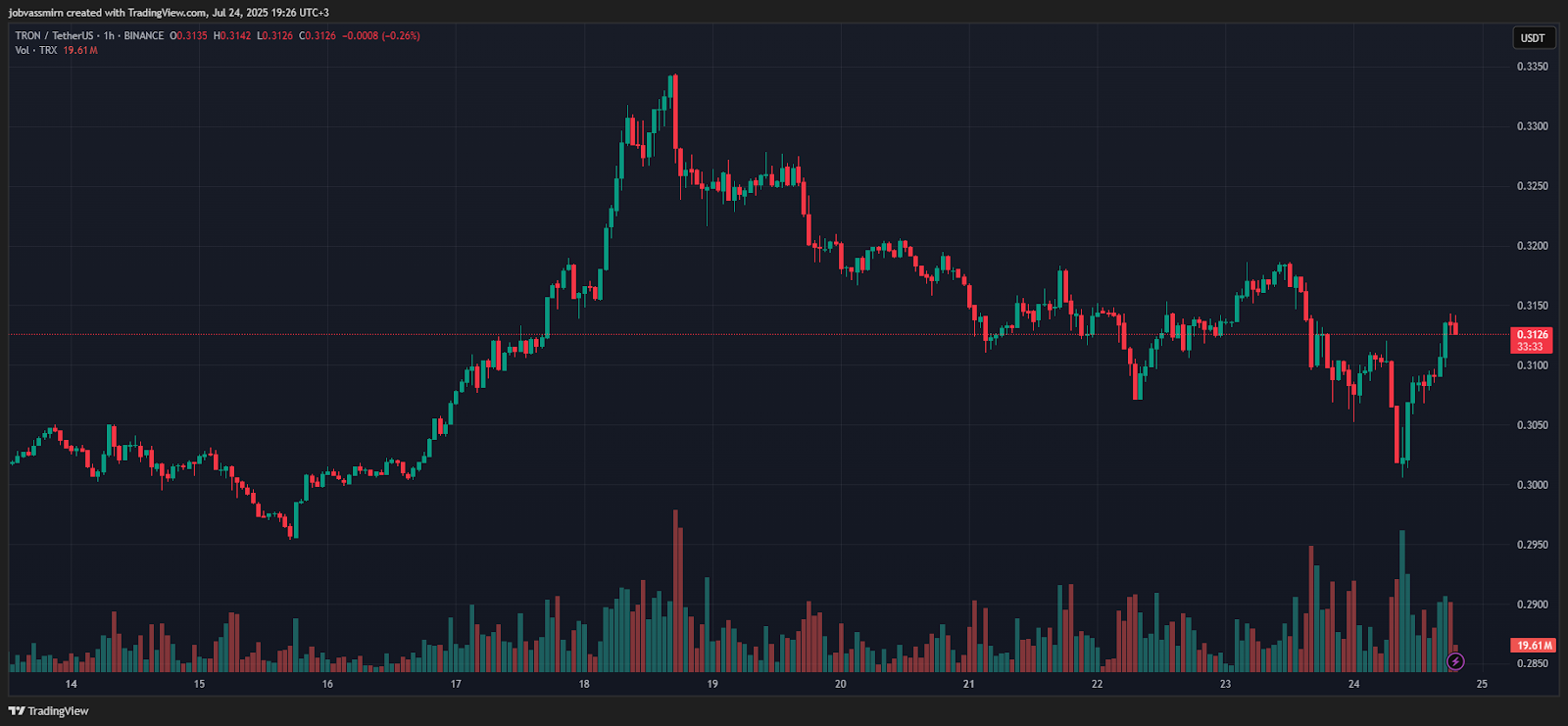Click the red 19.61 M volume axis label

pos(1534,644)
